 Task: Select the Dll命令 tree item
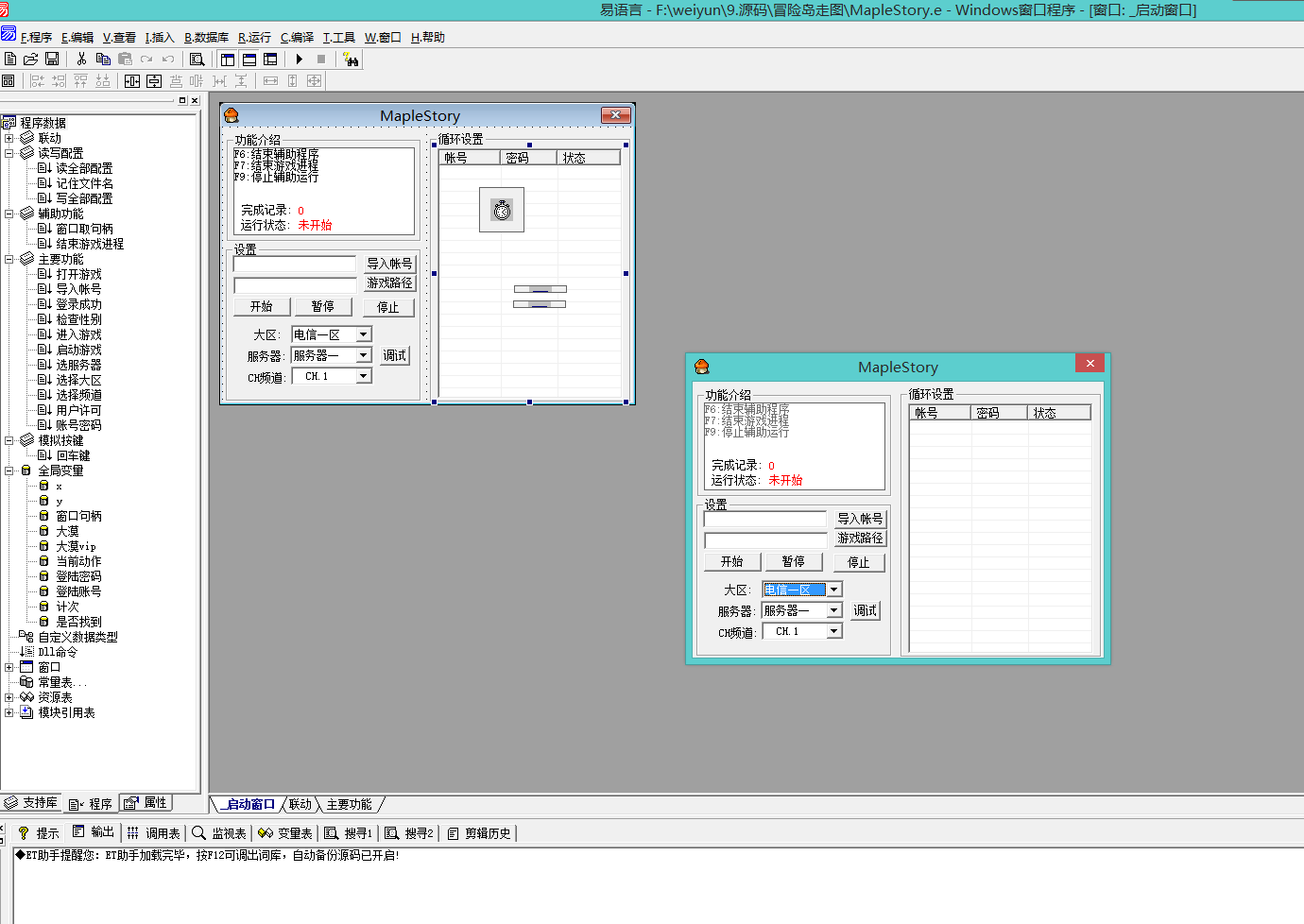(58, 652)
